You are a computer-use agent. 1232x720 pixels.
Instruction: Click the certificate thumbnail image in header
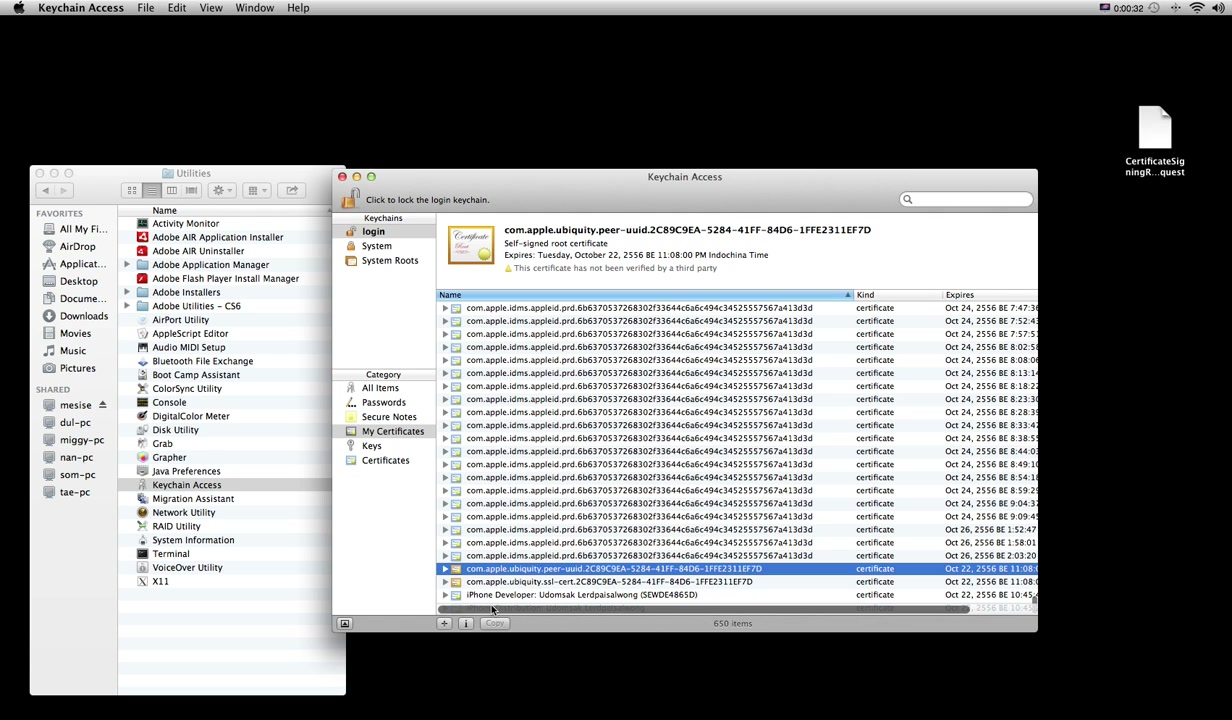[x=471, y=246]
